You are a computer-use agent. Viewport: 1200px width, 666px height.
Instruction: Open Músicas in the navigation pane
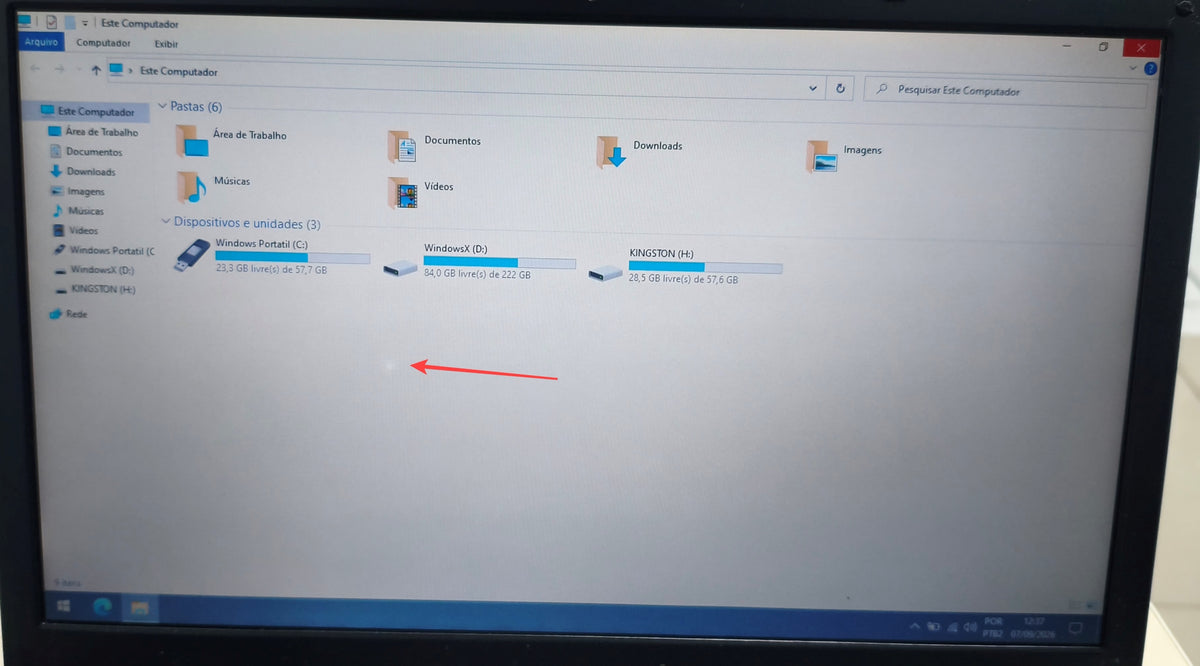pyautogui.click(x=78, y=211)
